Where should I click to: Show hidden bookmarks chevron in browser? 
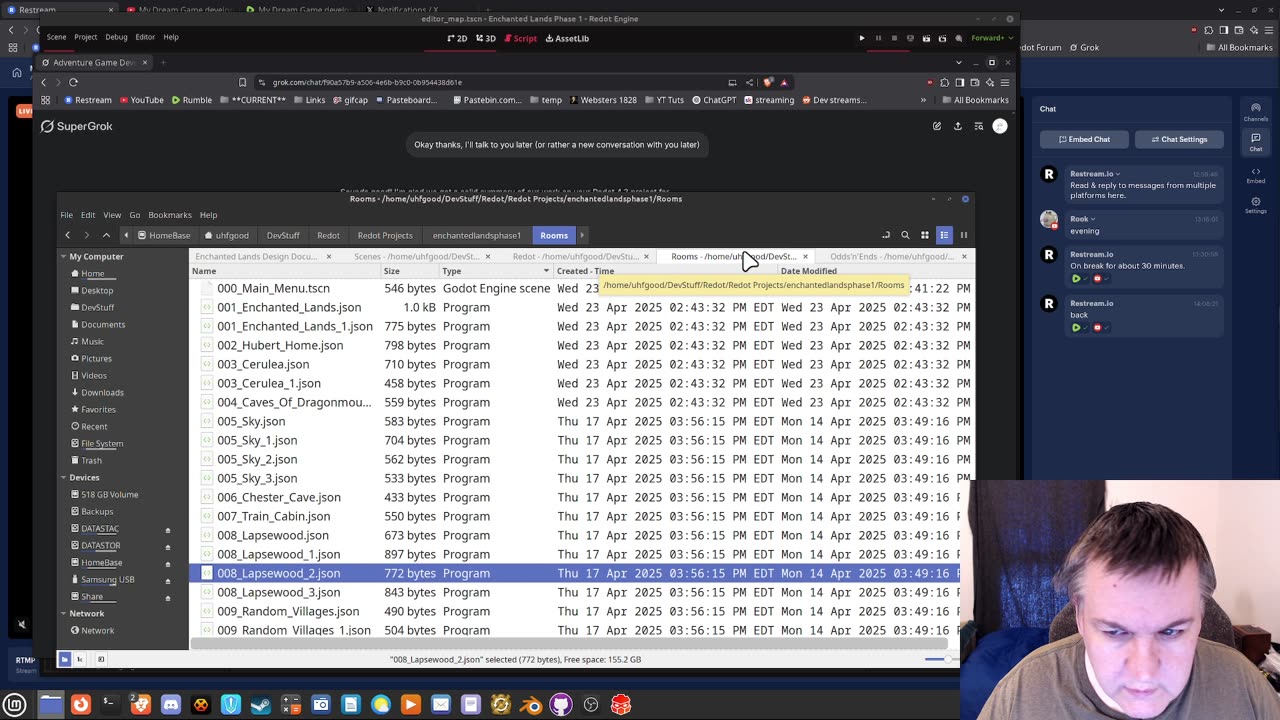pos(923,100)
